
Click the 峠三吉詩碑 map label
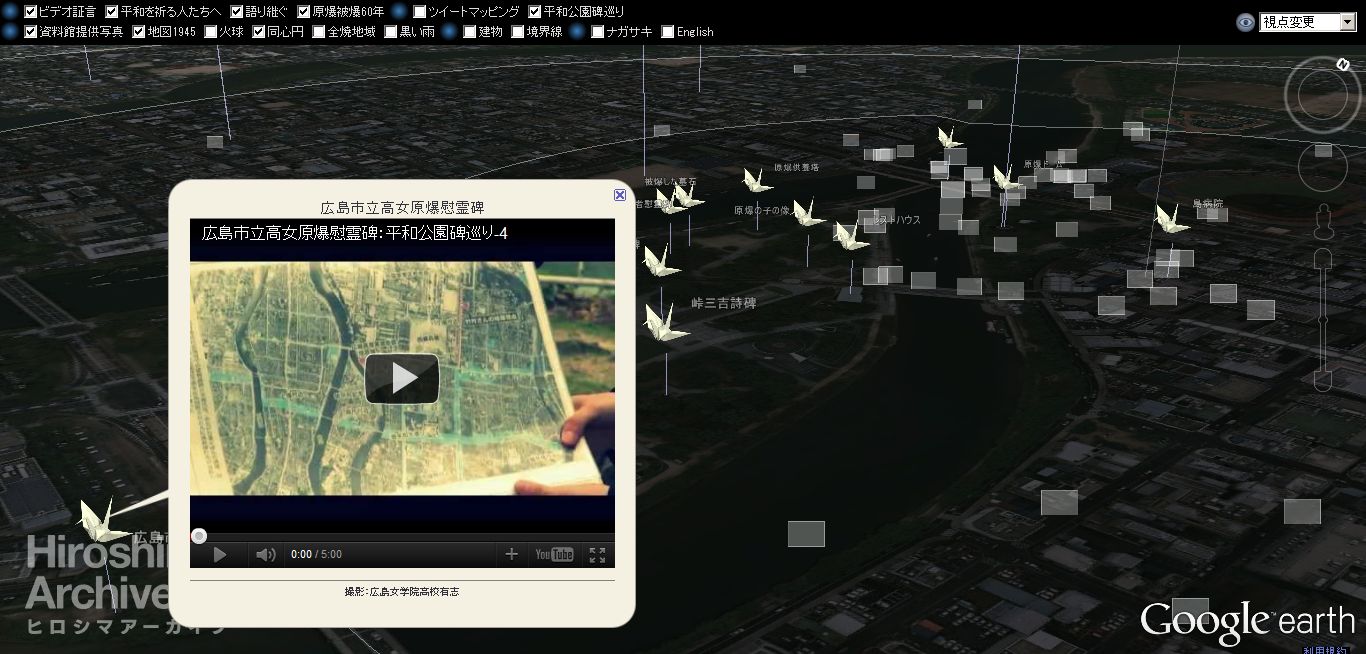[x=724, y=303]
